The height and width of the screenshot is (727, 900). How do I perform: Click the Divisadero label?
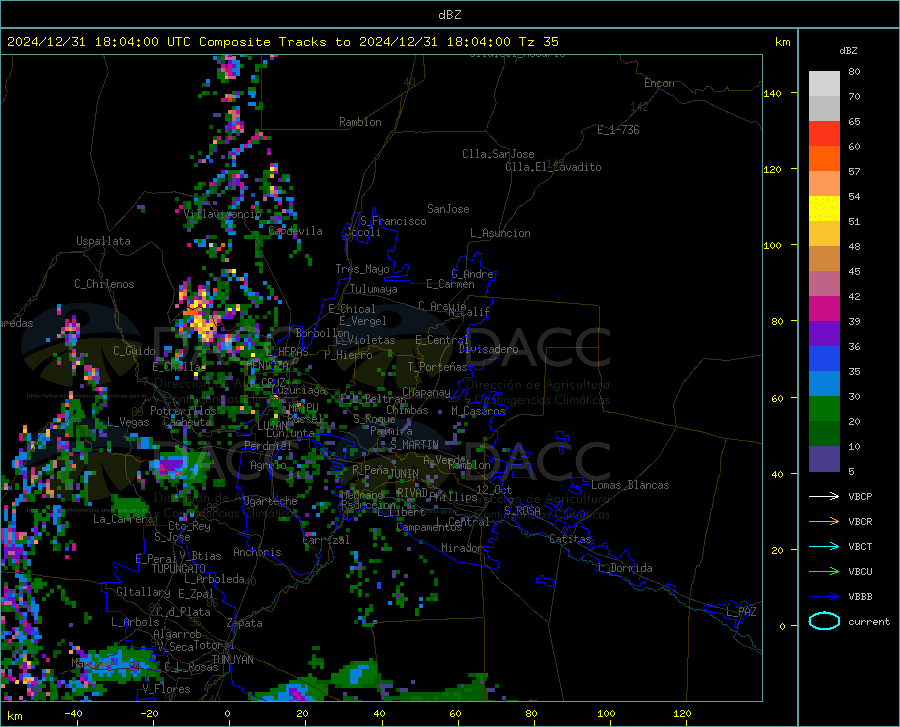coord(488,349)
